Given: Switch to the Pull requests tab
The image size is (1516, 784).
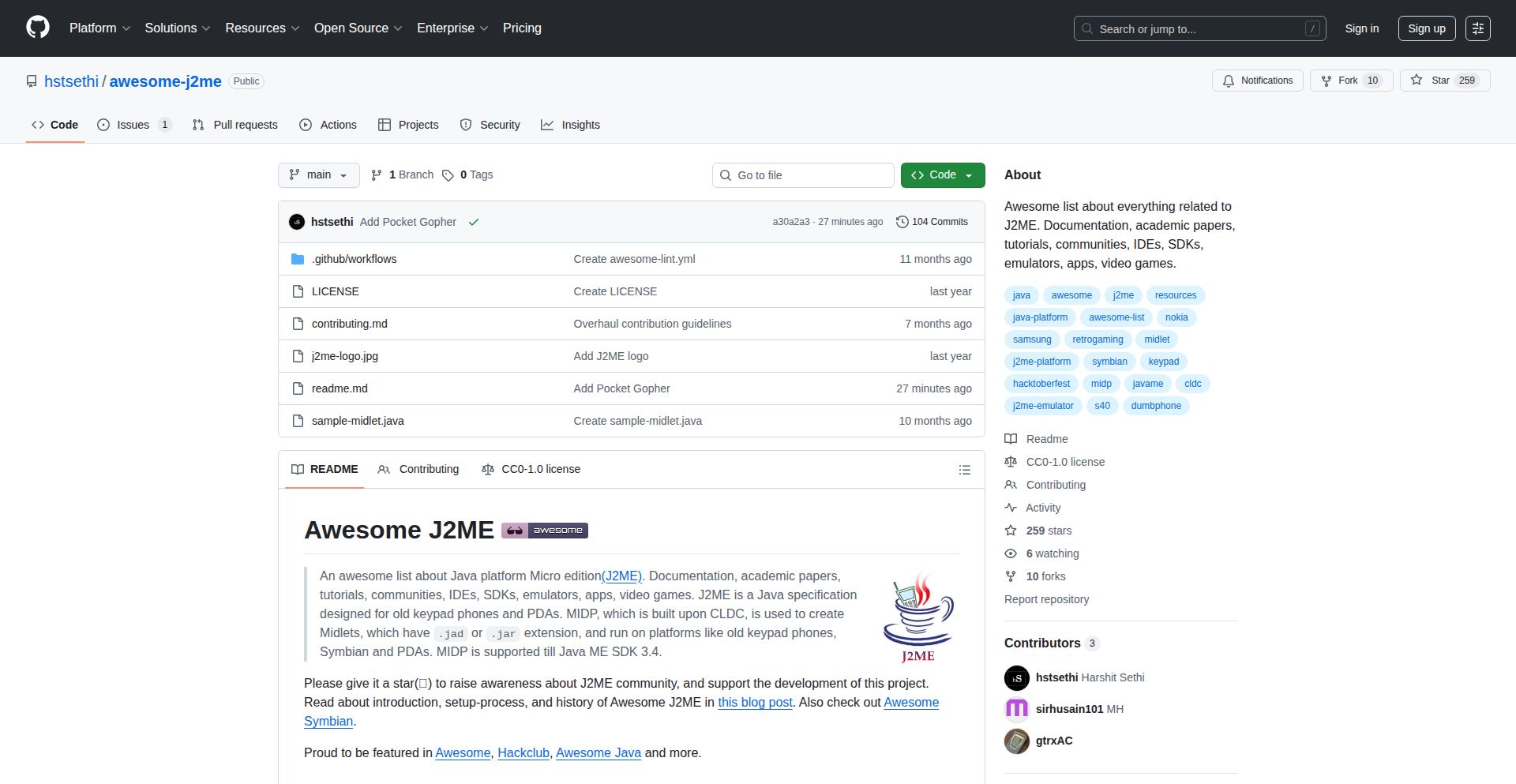Looking at the screenshot, I should [235, 125].
